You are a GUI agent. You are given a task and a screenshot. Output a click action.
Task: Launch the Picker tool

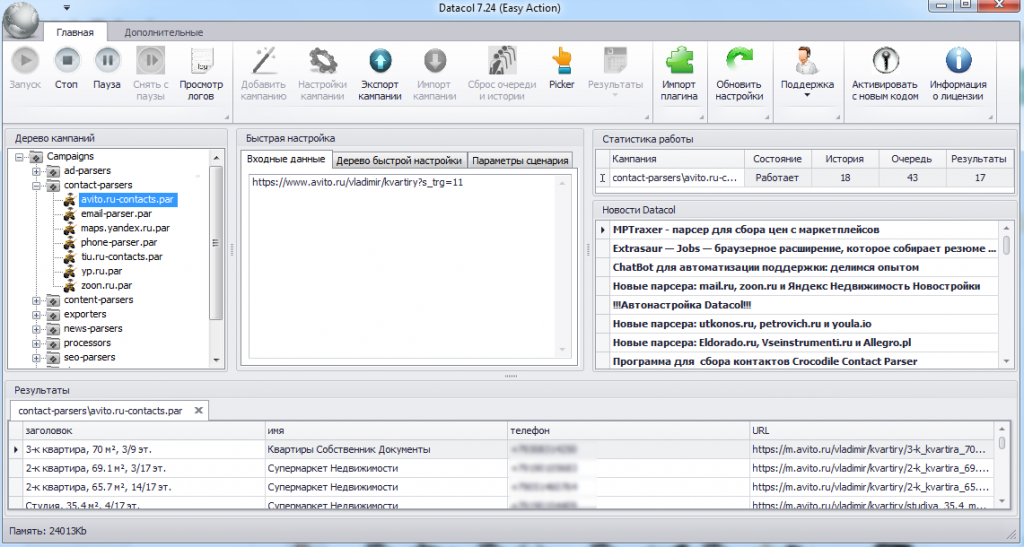pyautogui.click(x=561, y=61)
